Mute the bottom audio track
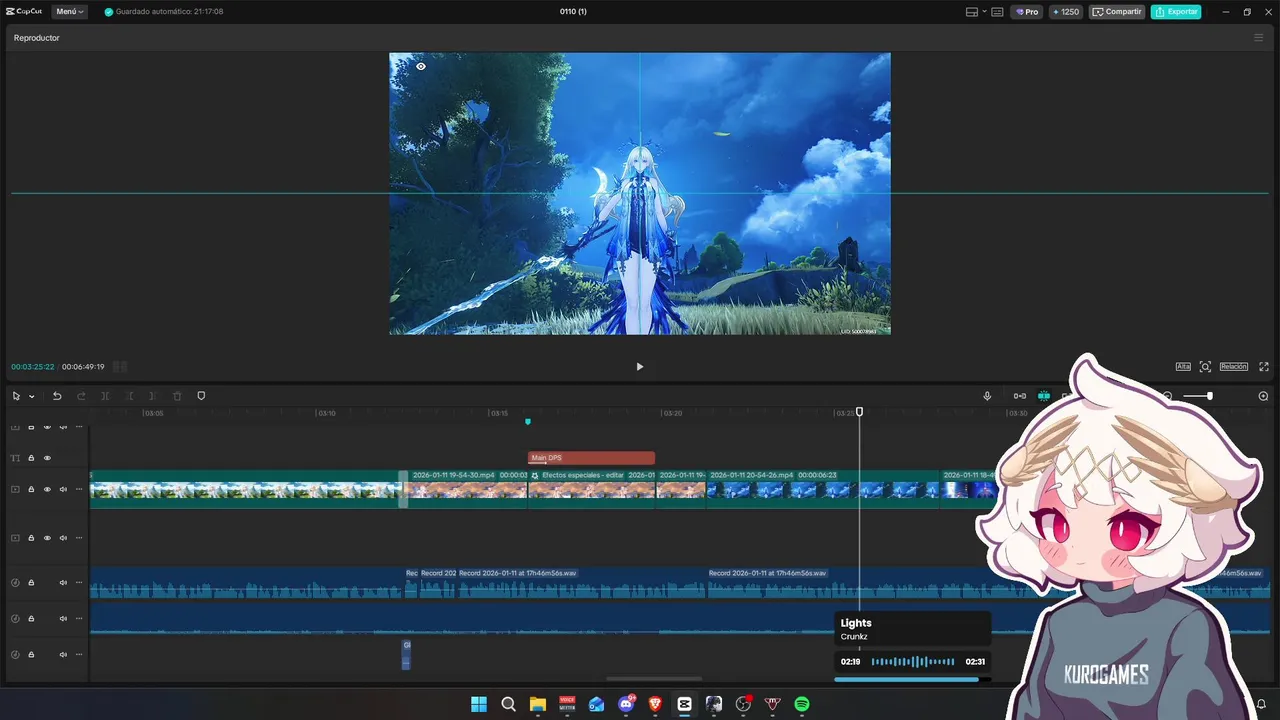Viewport: 1280px width, 720px height. click(x=63, y=654)
